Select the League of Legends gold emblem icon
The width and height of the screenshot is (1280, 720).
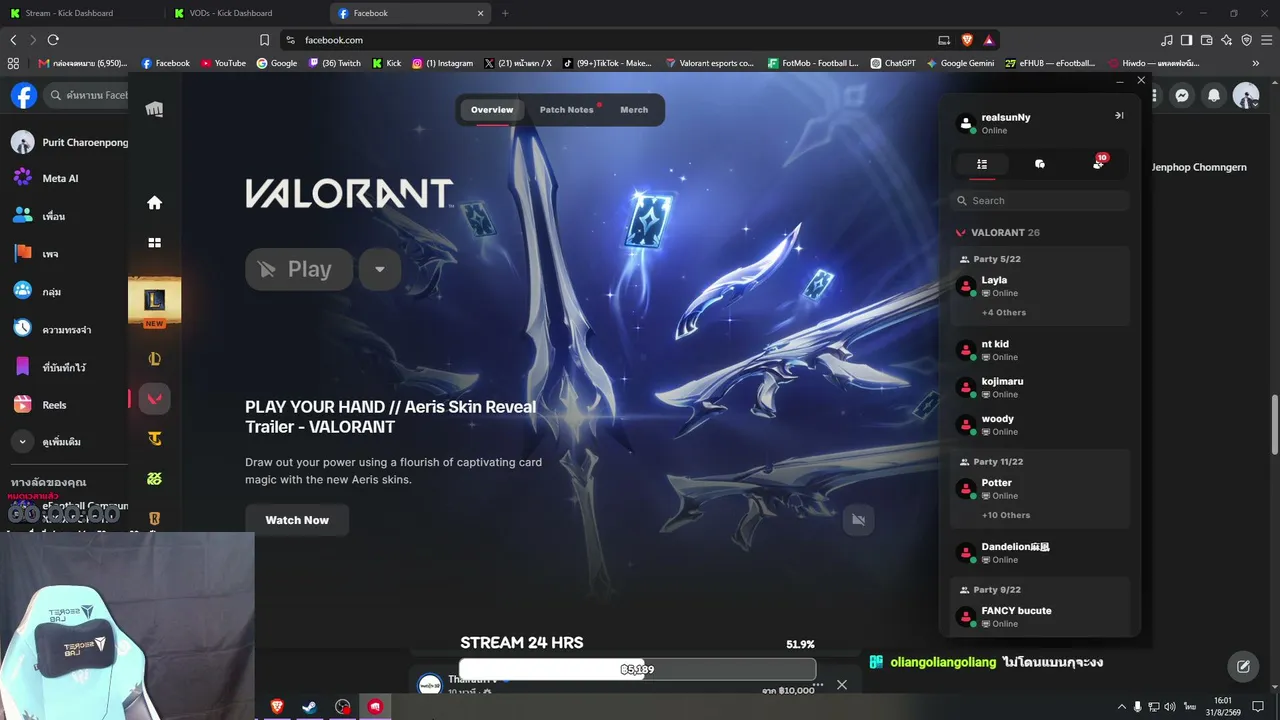pos(154,359)
